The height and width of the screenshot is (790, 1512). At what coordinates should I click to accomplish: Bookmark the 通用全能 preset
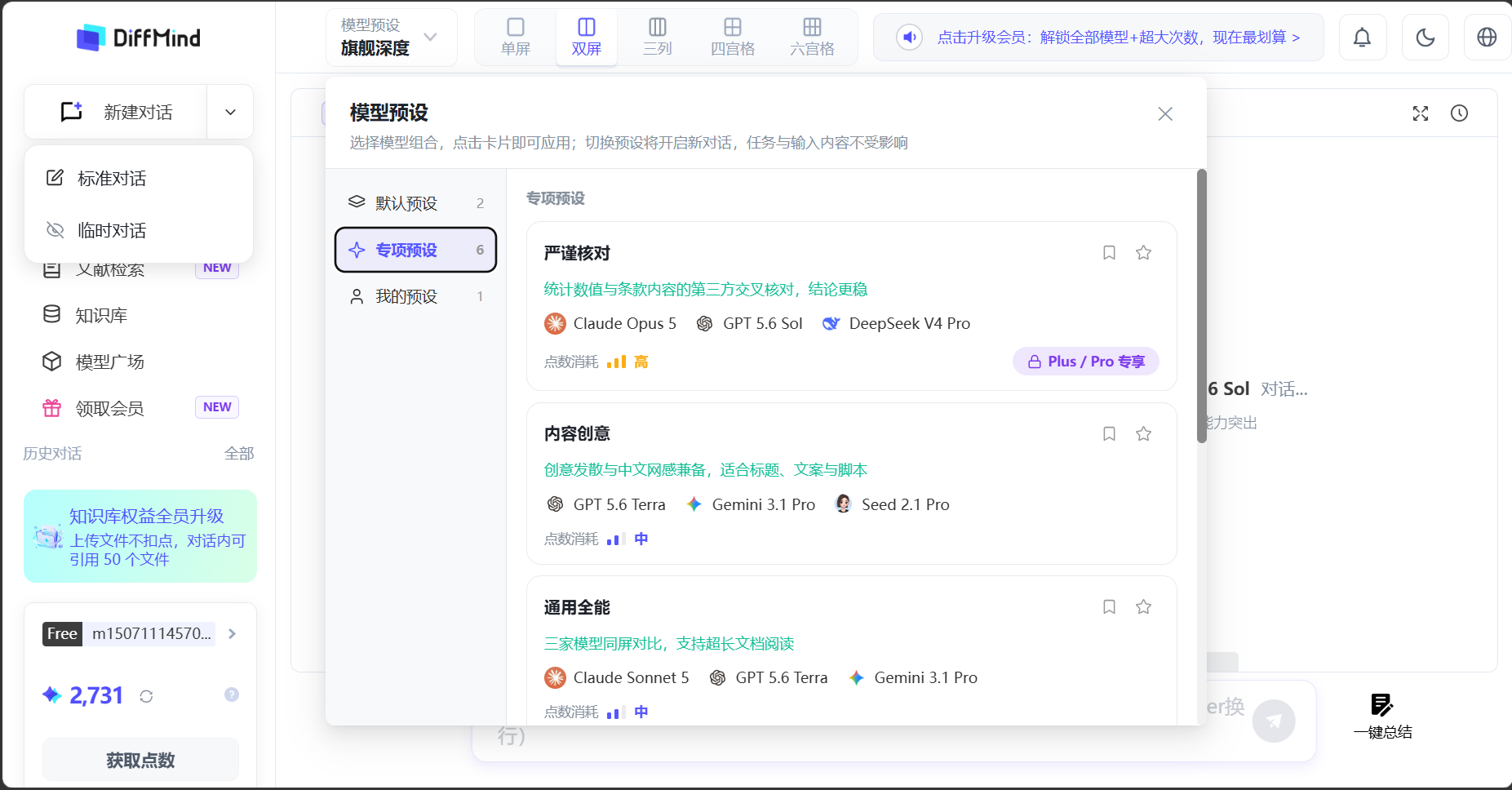(1109, 607)
